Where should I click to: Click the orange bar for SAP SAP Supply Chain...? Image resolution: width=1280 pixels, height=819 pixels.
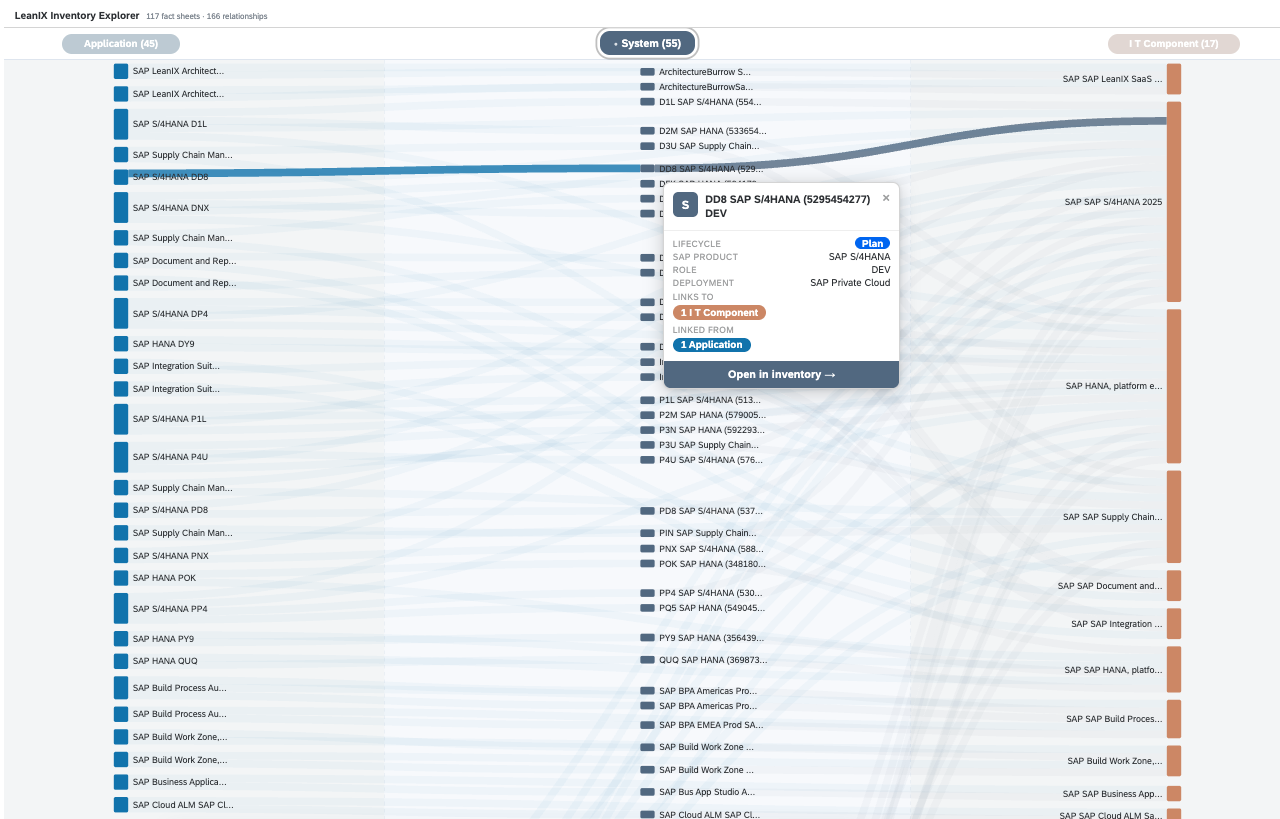(x=1174, y=517)
